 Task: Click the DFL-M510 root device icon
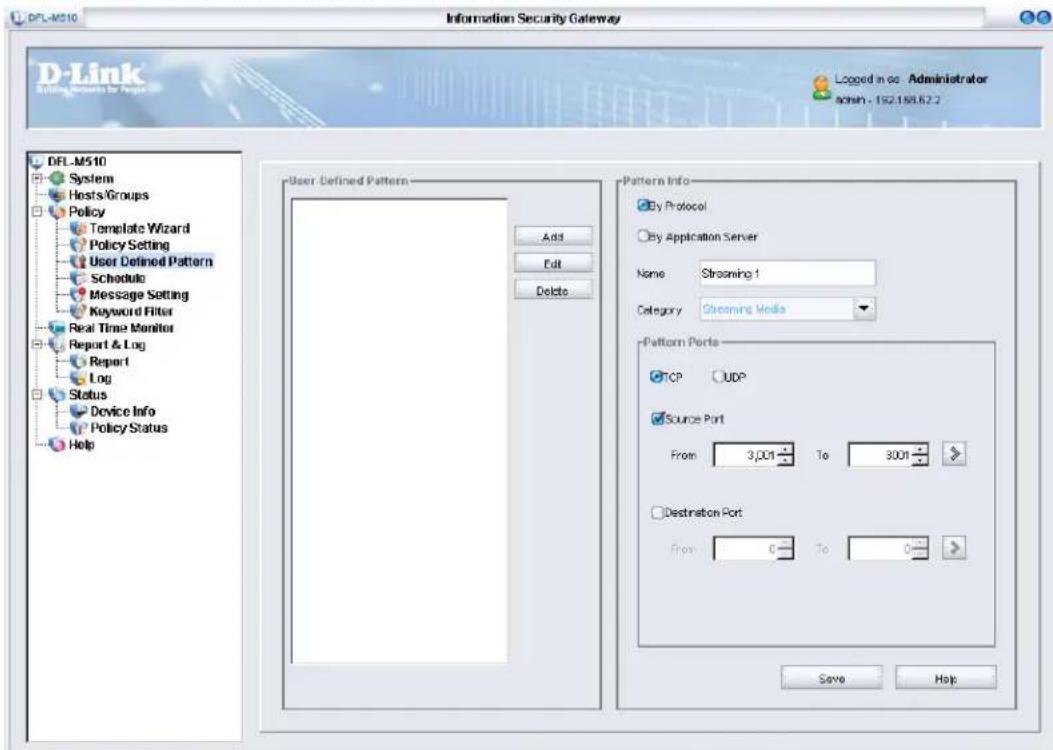37,162
